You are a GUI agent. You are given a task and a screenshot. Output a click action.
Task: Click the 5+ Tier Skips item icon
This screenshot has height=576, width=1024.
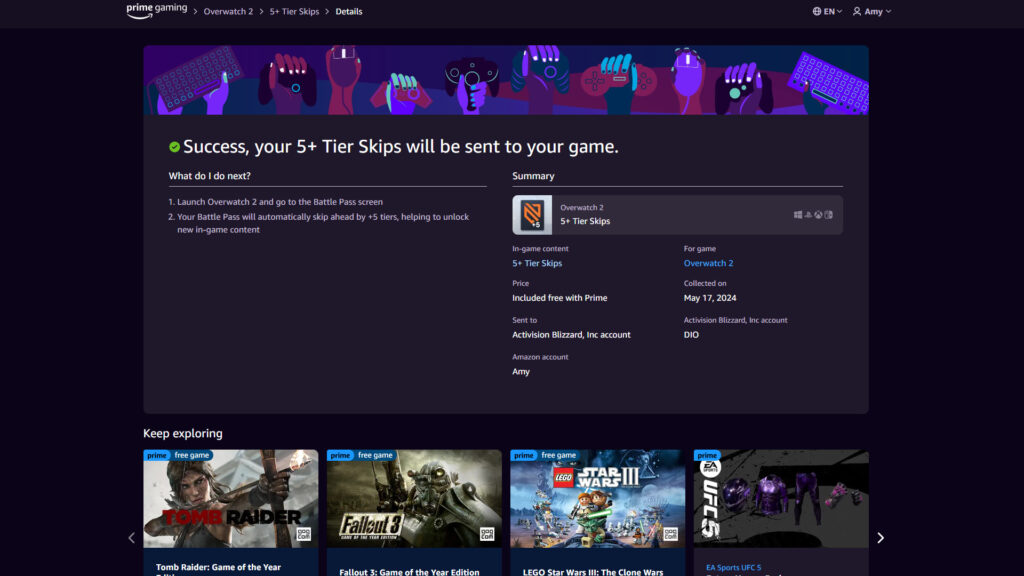(532, 215)
